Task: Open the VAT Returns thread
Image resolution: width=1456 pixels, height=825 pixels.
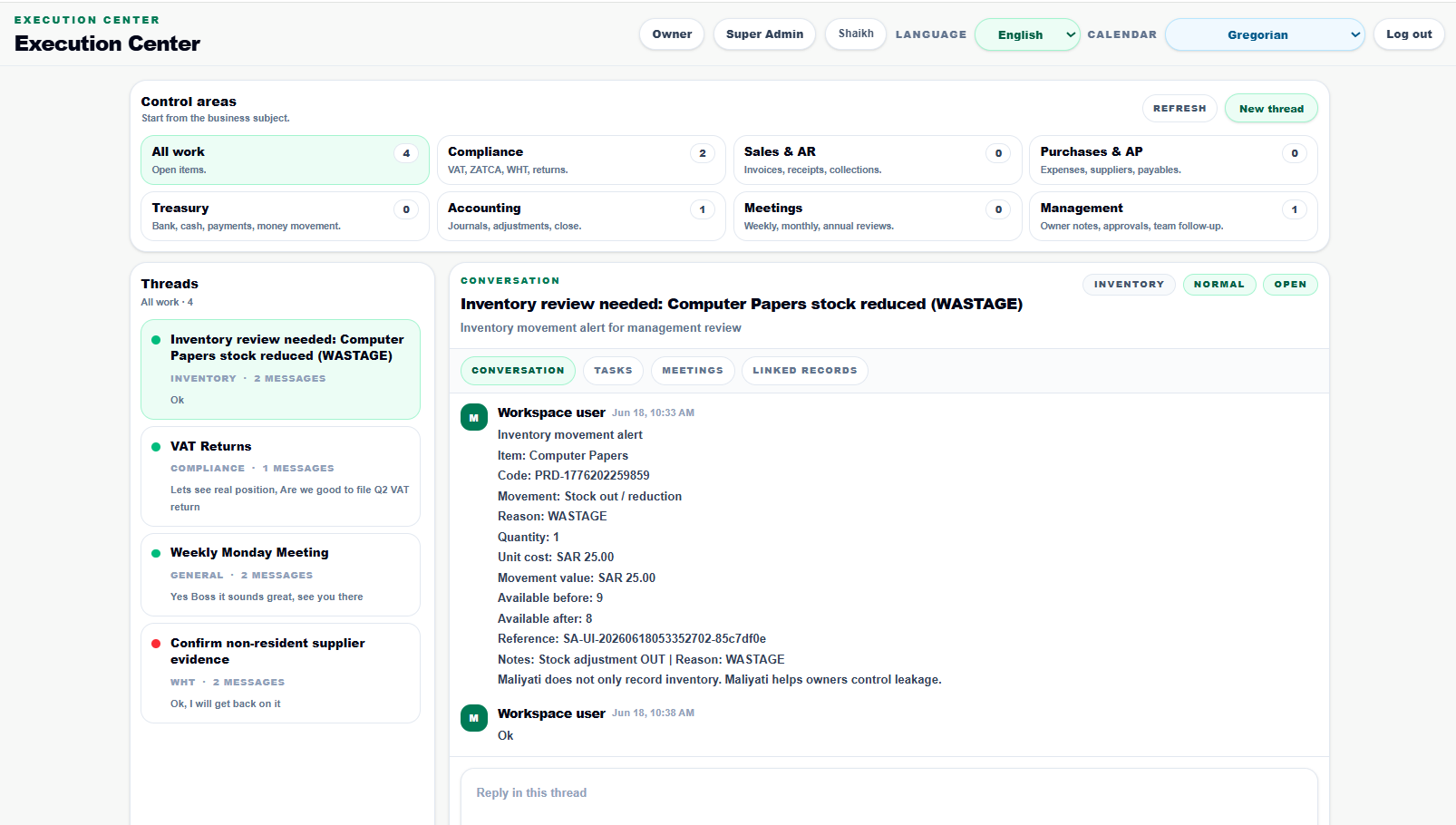Action: 280,476
